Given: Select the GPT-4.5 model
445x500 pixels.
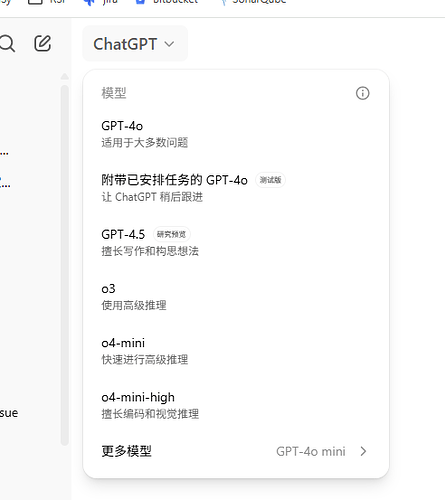Looking at the screenshot, I should (236, 243).
